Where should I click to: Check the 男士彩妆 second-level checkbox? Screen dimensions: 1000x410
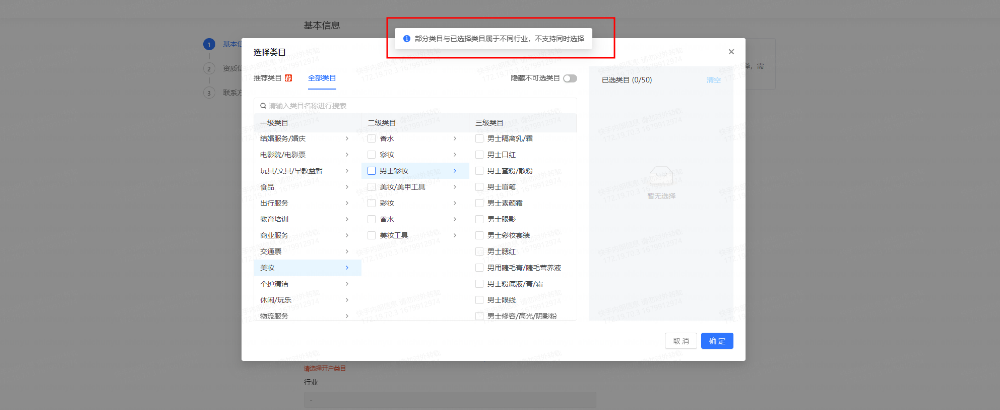pos(372,171)
